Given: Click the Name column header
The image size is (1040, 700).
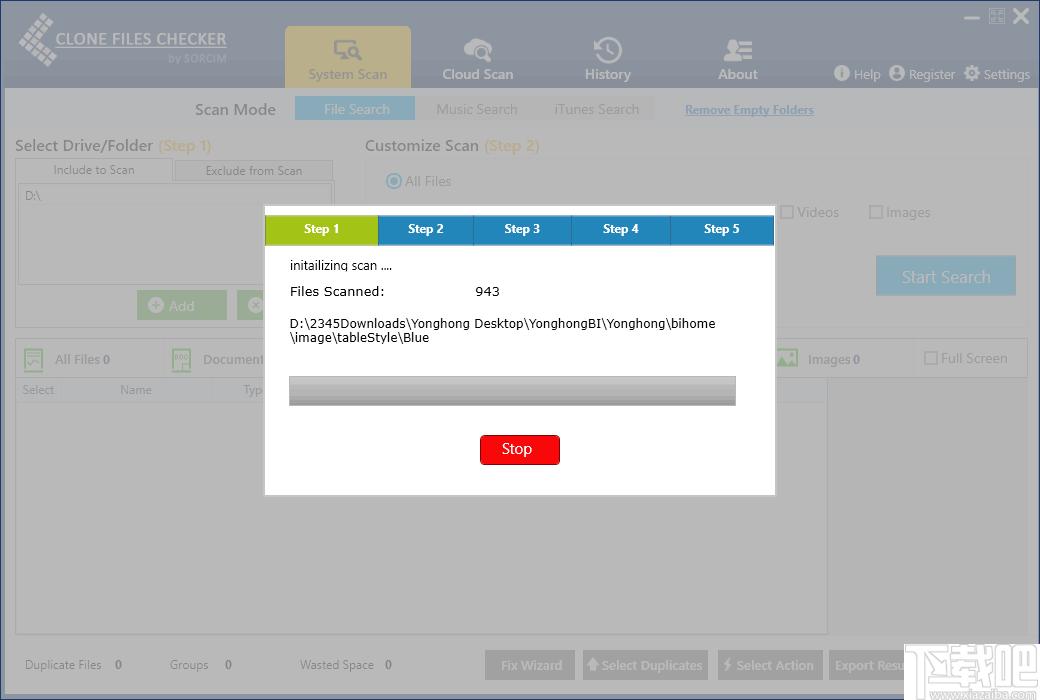Looking at the screenshot, I should (136, 390).
